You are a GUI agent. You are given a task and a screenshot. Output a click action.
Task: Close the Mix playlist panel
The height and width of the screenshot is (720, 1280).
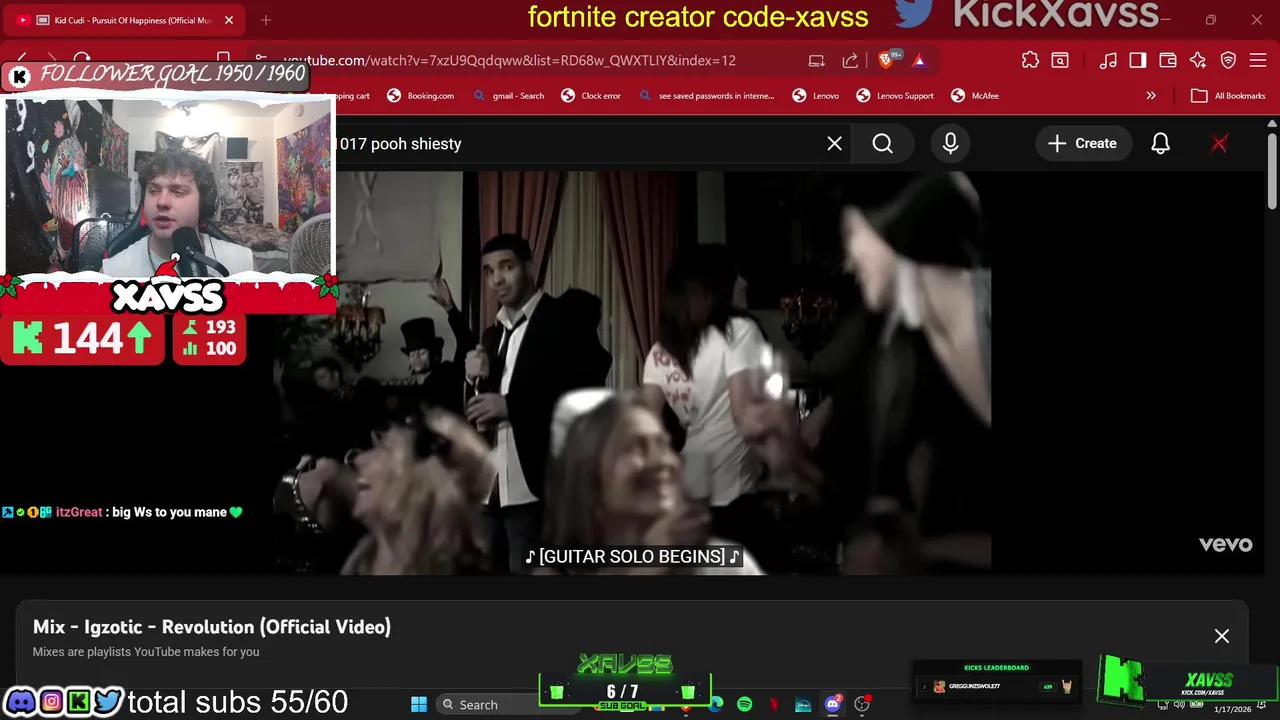coord(1222,636)
